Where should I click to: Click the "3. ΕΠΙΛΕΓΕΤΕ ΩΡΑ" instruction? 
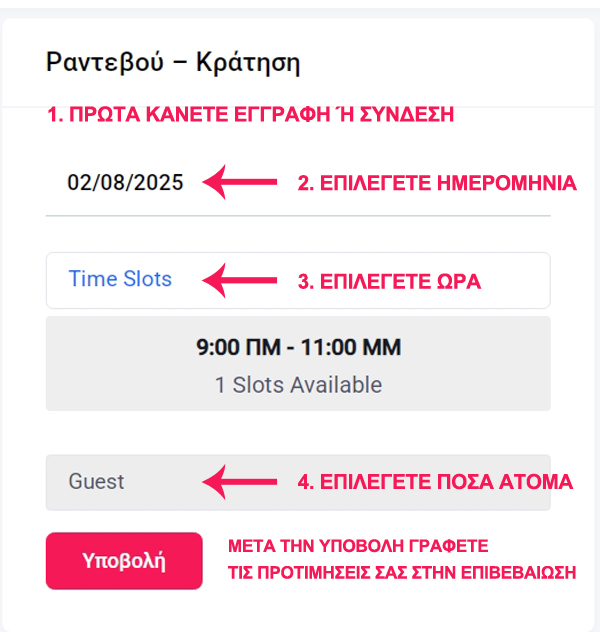coord(390,282)
